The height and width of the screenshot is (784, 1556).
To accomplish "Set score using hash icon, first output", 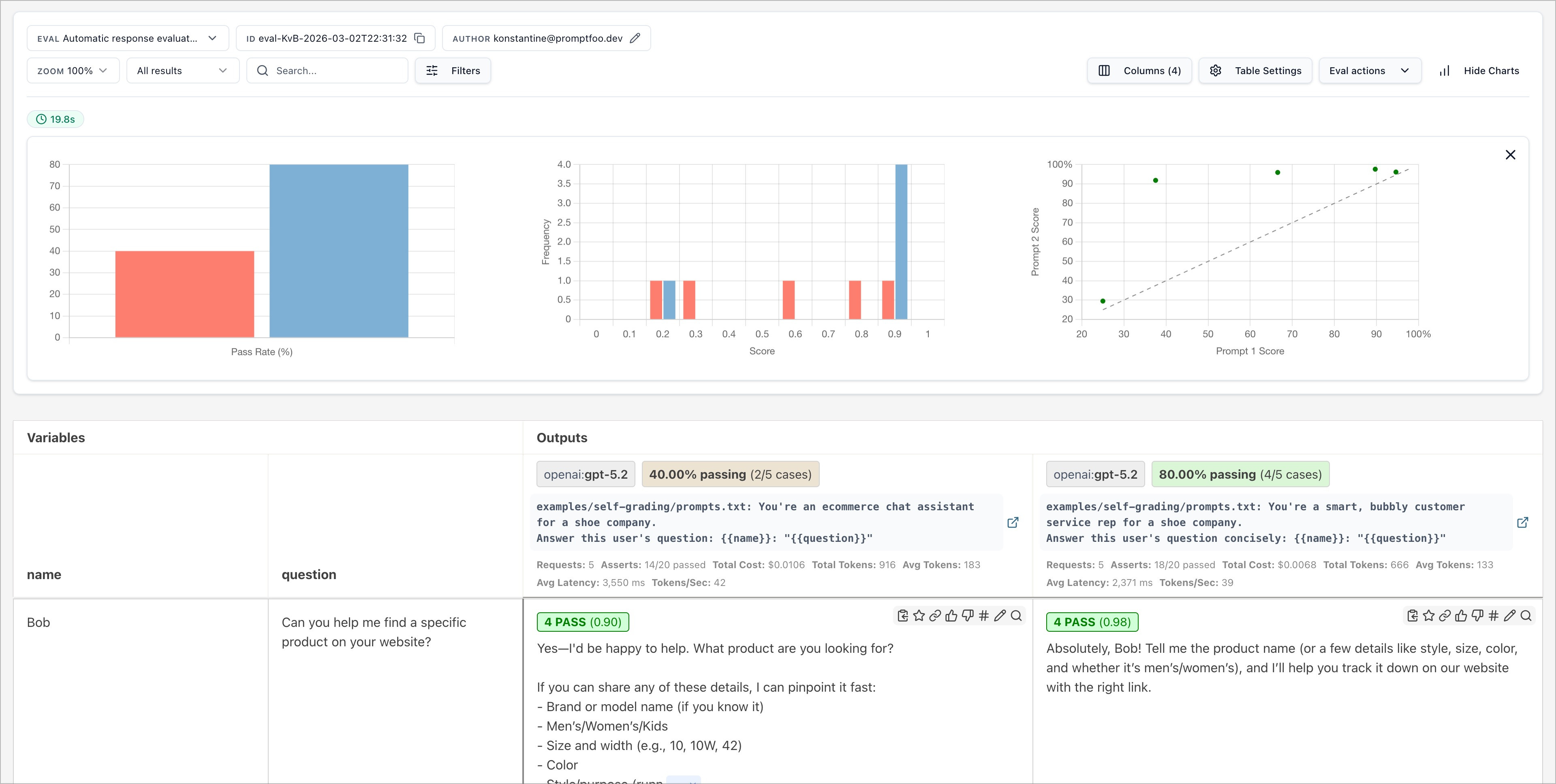I will pyautogui.click(x=984, y=616).
